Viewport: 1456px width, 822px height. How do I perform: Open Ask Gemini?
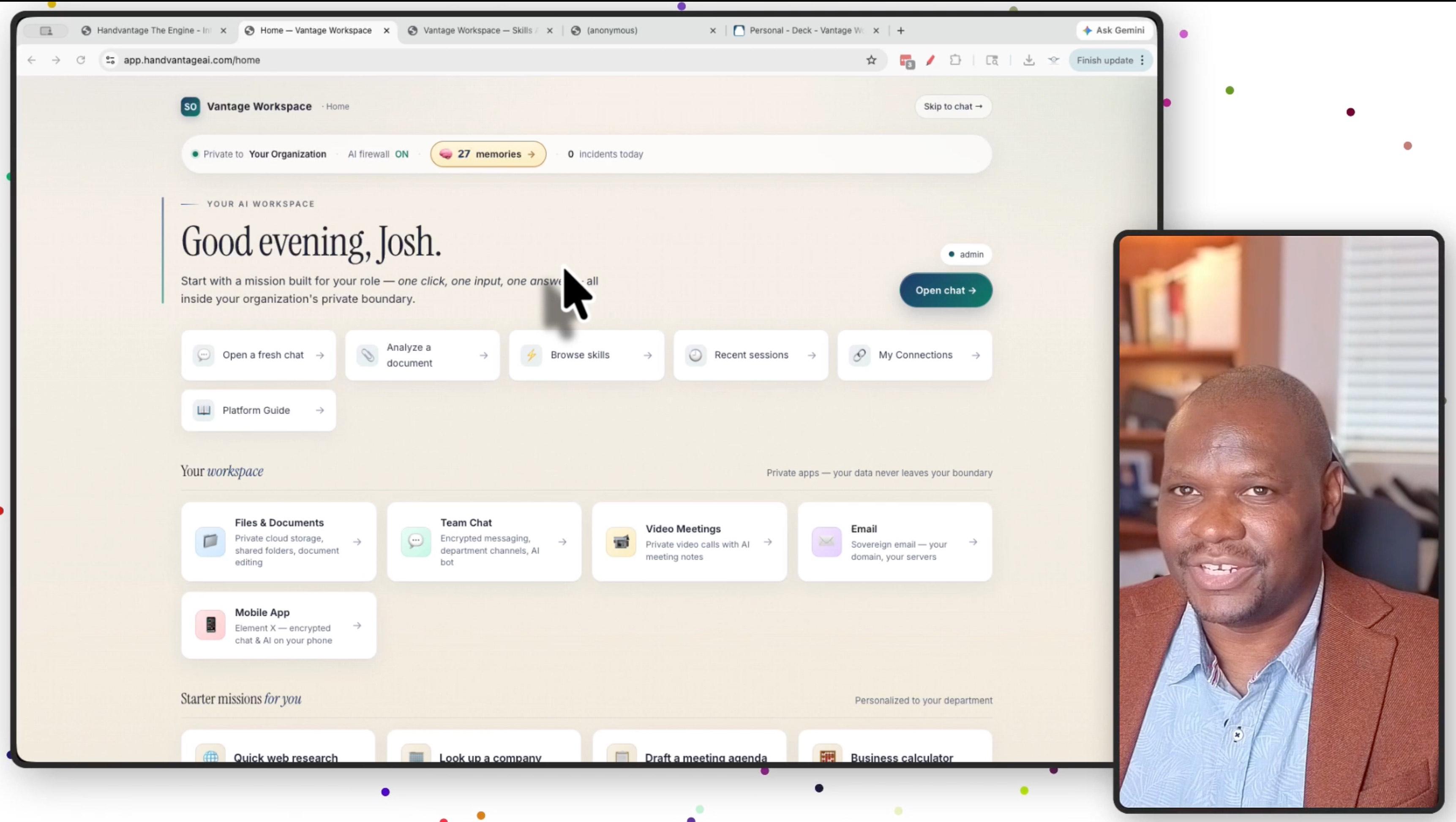1113,30
